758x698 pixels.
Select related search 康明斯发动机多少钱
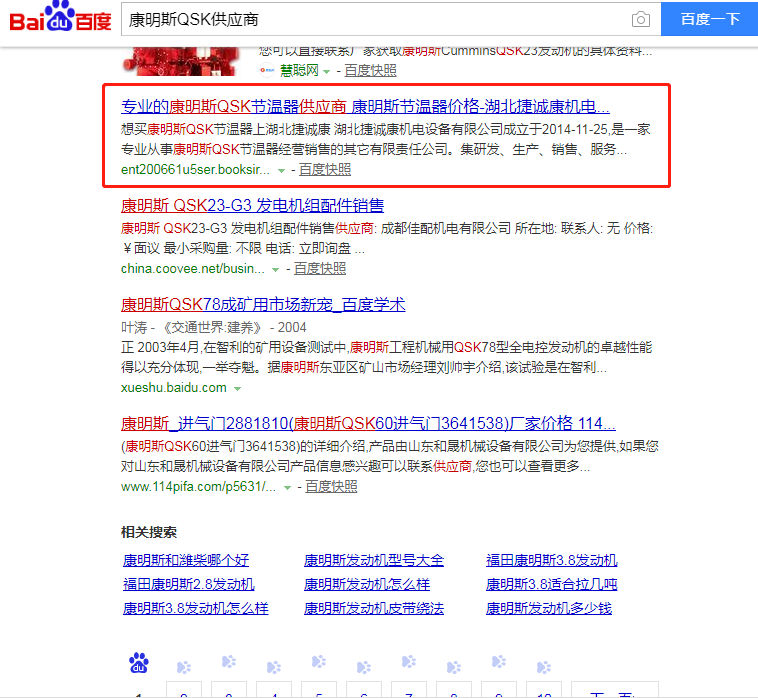pyautogui.click(x=549, y=608)
